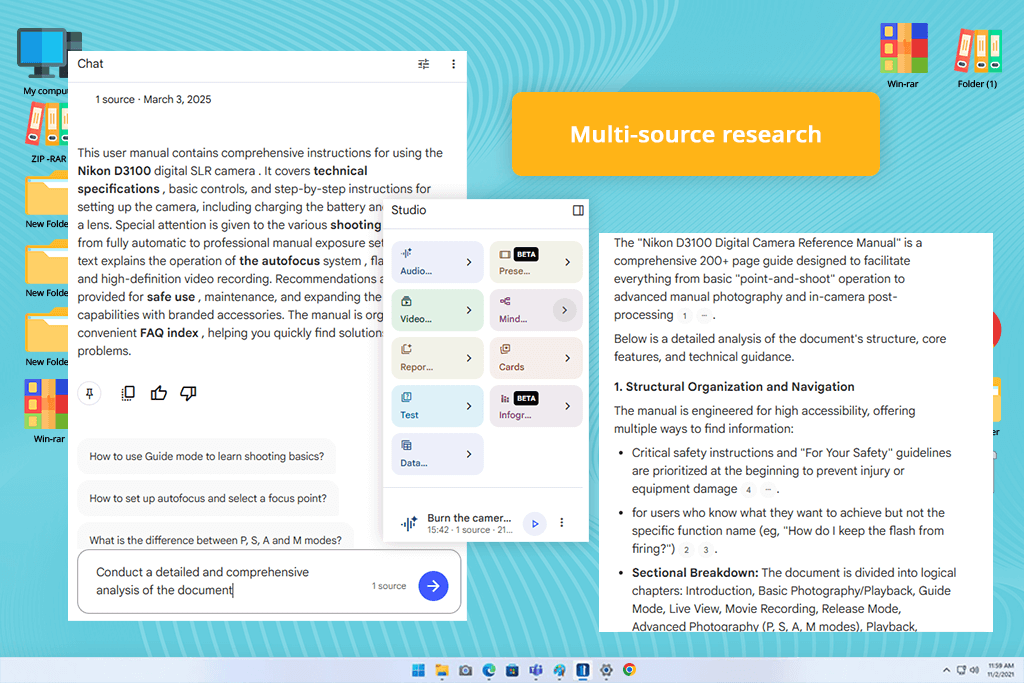The image size is (1024, 683).
Task: Open more options for Burn the camera audio
Action: 562,522
